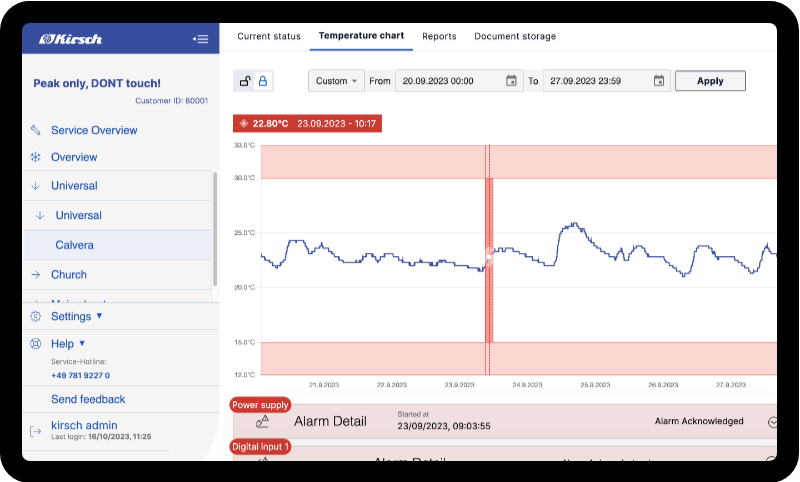Open the Document storage tab
Viewport: 800px width, 482px height.
pos(515,36)
